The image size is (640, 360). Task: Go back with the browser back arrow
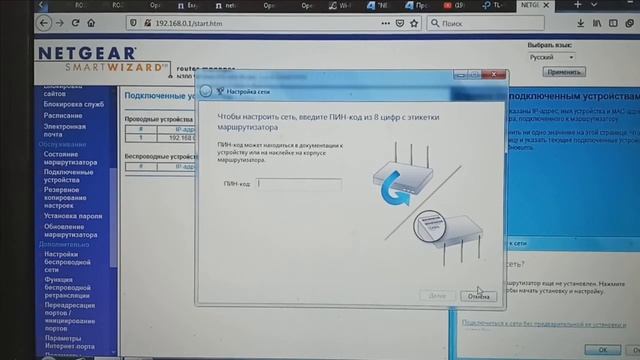44,23
